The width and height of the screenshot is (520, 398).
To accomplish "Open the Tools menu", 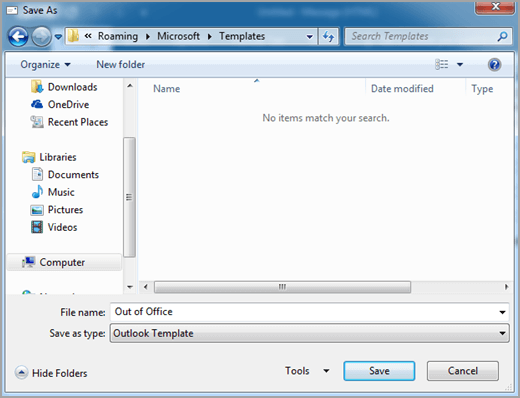I will (x=297, y=371).
